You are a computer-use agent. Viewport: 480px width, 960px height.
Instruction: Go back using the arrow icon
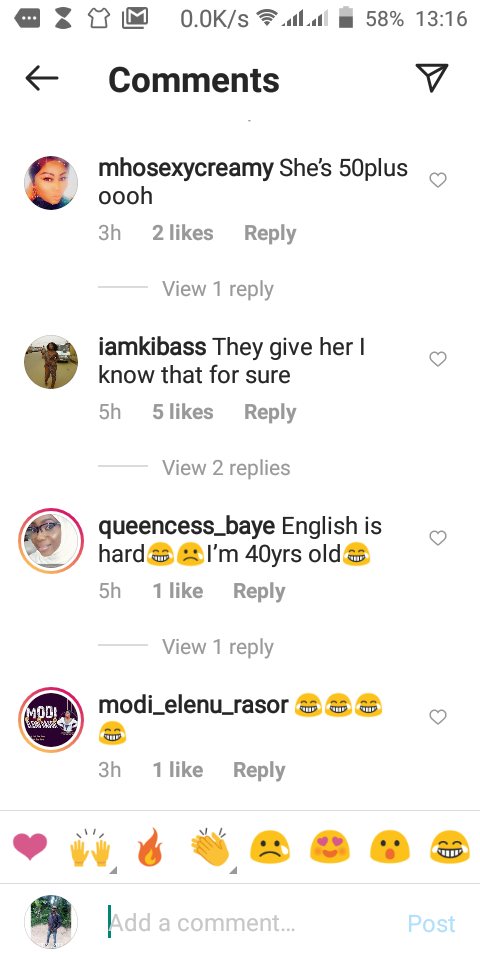42,78
